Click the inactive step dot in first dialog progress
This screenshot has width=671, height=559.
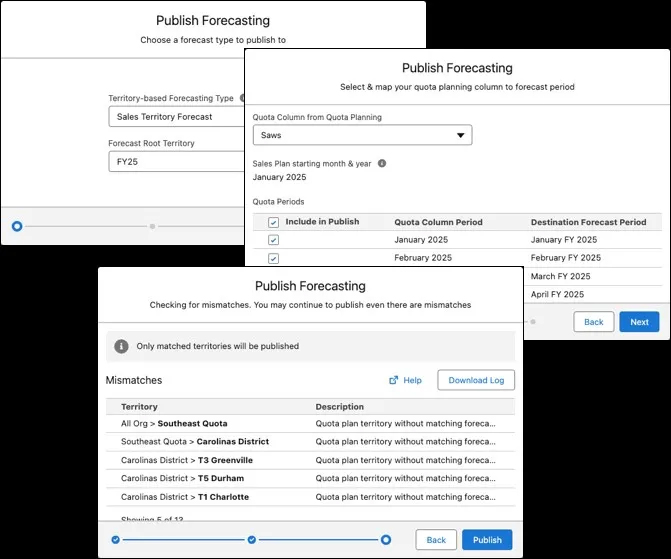(x=152, y=226)
